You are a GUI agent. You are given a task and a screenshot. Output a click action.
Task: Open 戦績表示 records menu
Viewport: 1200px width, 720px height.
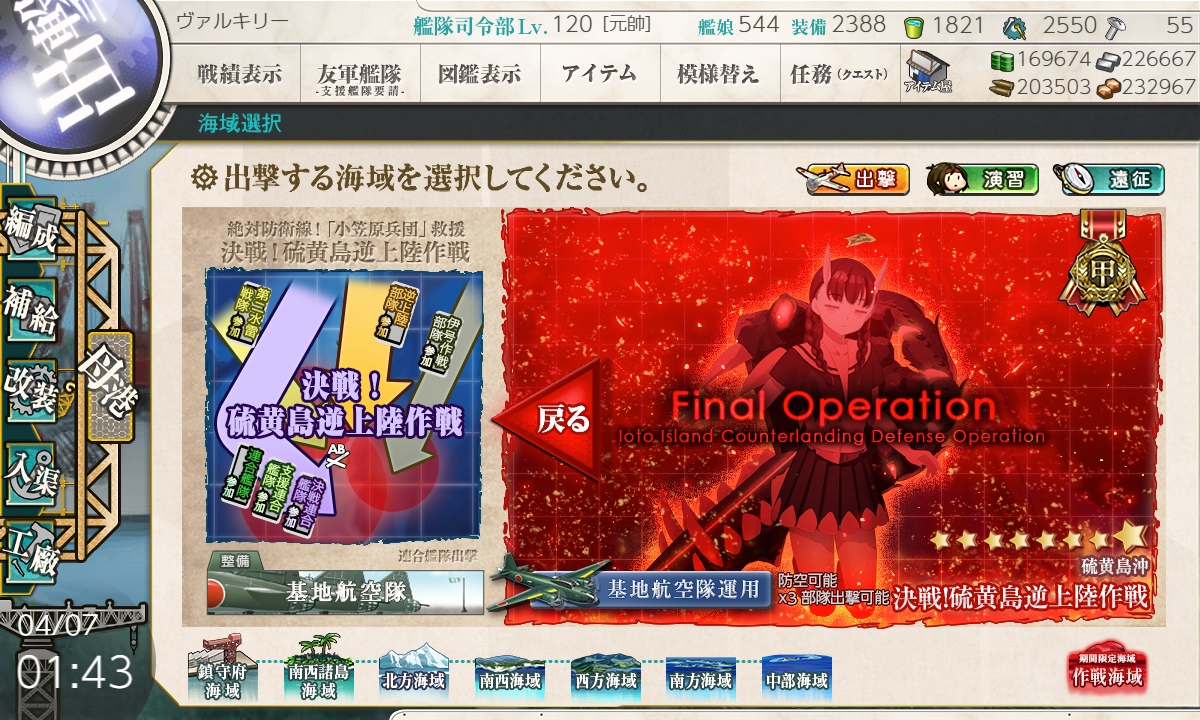239,73
